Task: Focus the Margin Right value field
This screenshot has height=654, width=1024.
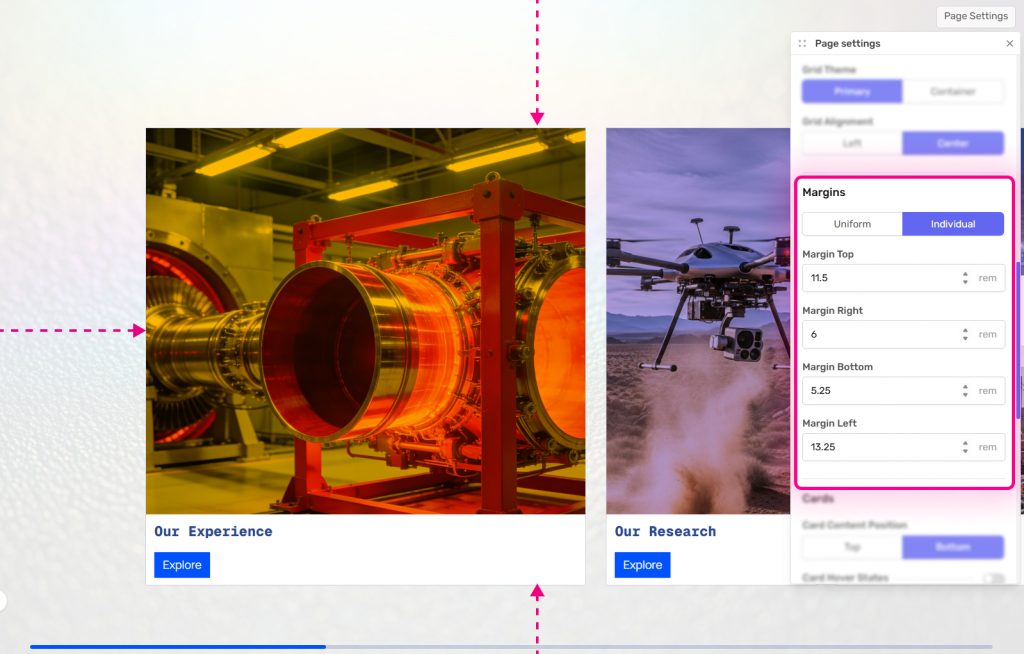Action: pos(880,334)
